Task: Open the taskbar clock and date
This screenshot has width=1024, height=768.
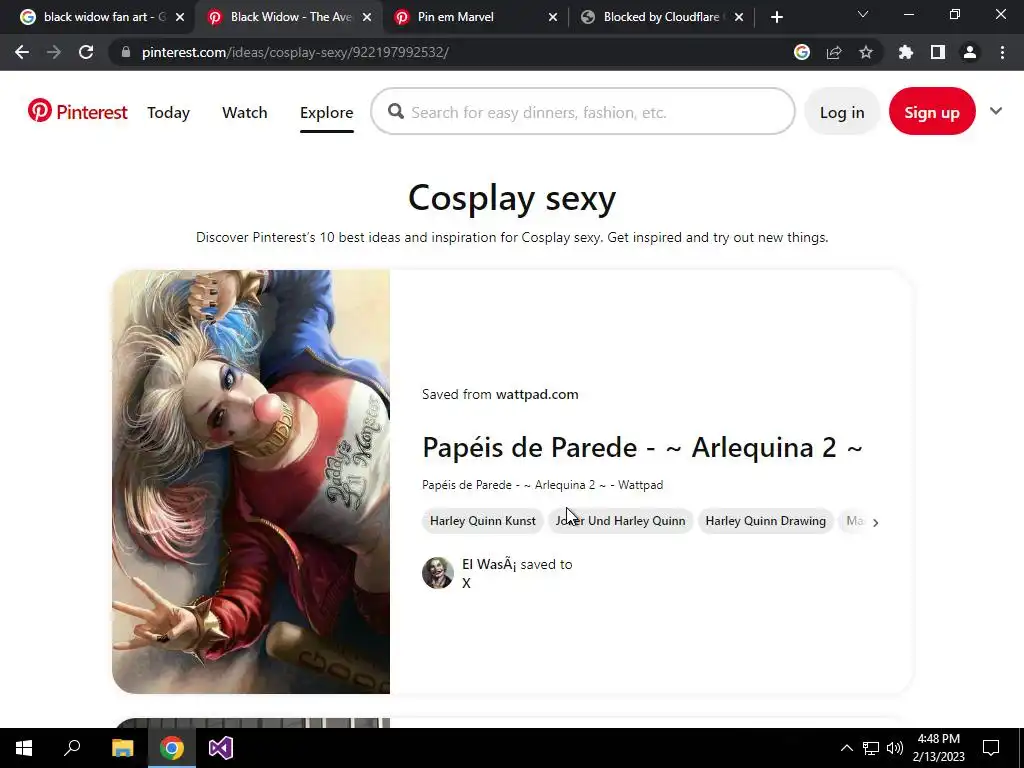Action: 938,748
